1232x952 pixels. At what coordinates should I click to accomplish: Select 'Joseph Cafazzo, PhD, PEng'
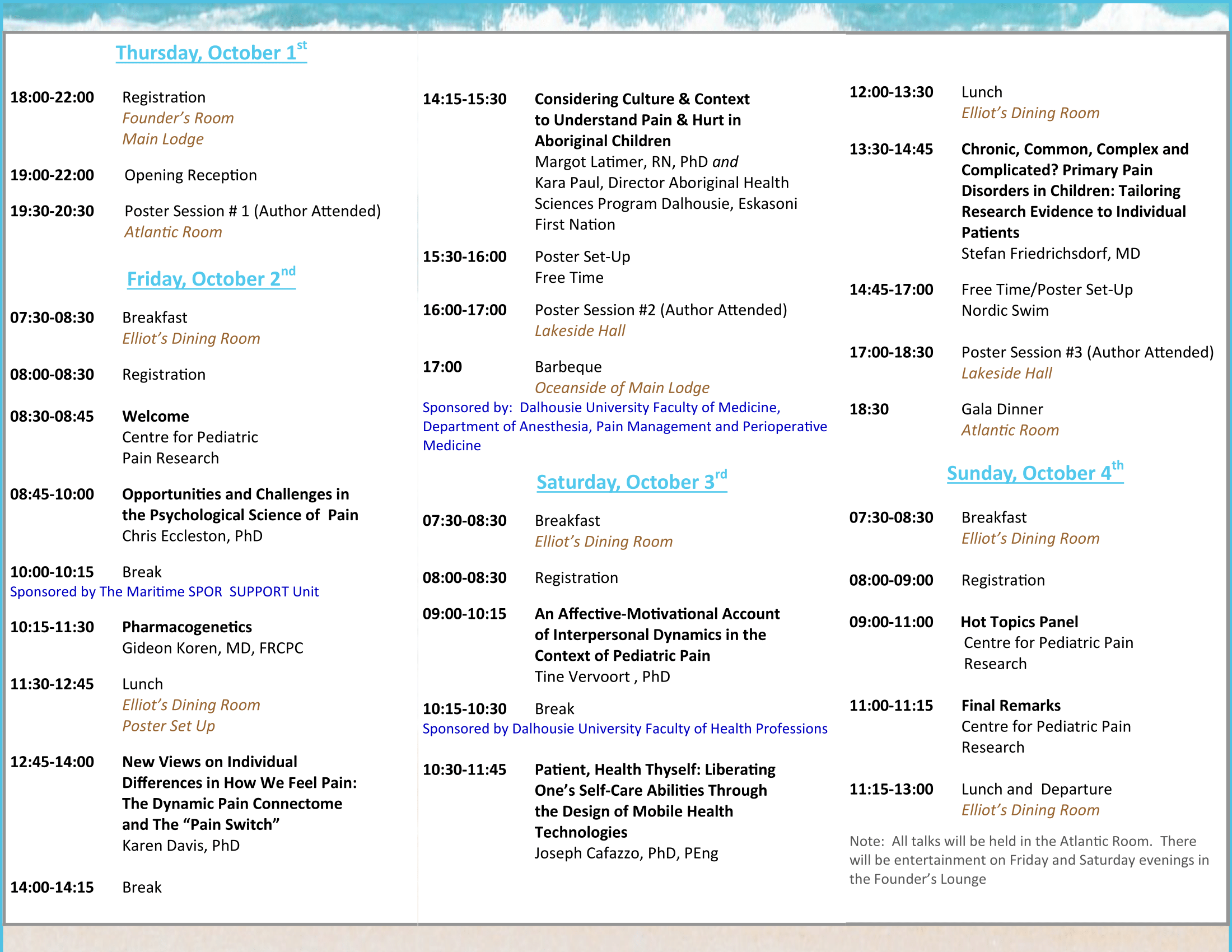click(626, 853)
